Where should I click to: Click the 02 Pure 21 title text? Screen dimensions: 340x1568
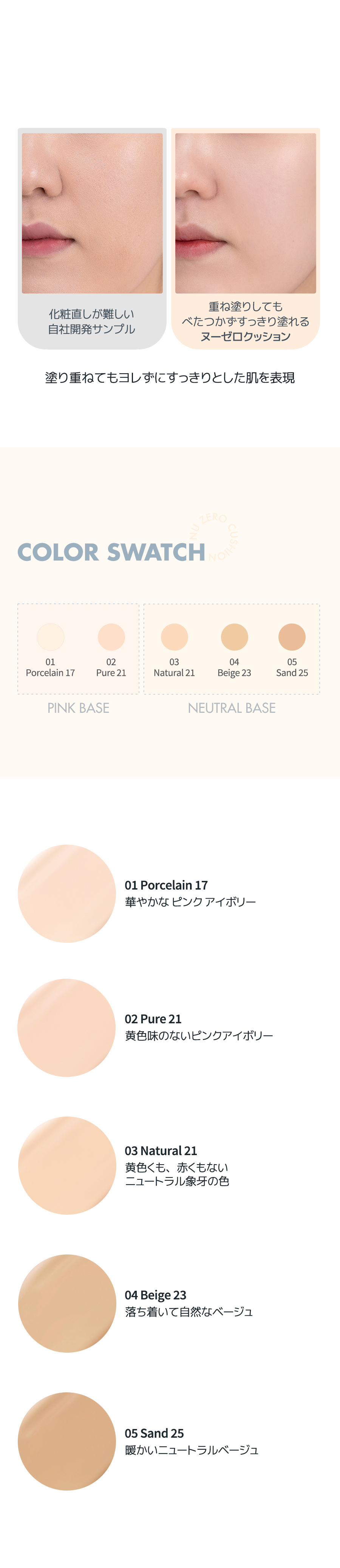(x=153, y=1019)
